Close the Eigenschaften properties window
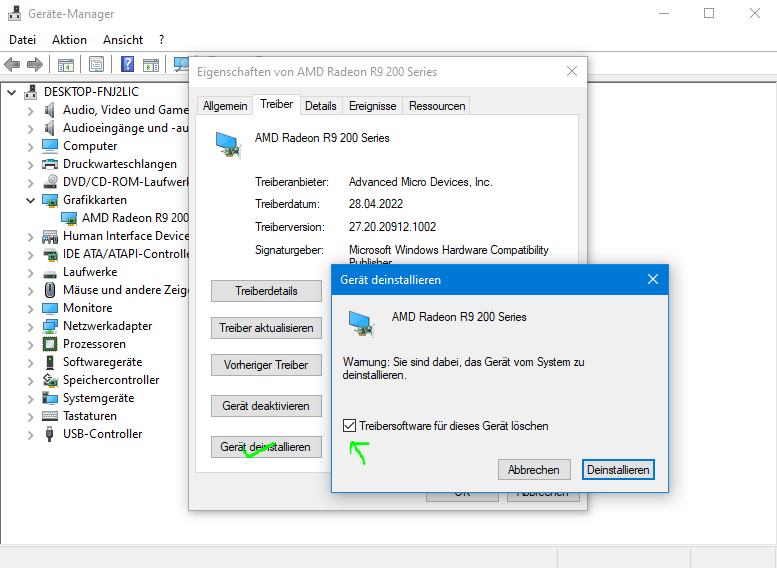Image resolution: width=777 pixels, height=568 pixels. (x=572, y=71)
